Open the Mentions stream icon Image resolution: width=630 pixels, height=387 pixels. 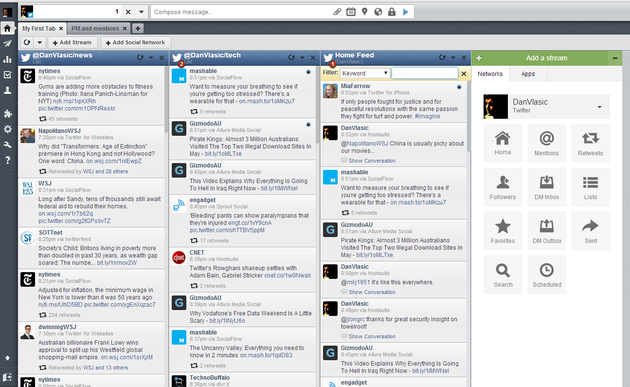pos(546,143)
